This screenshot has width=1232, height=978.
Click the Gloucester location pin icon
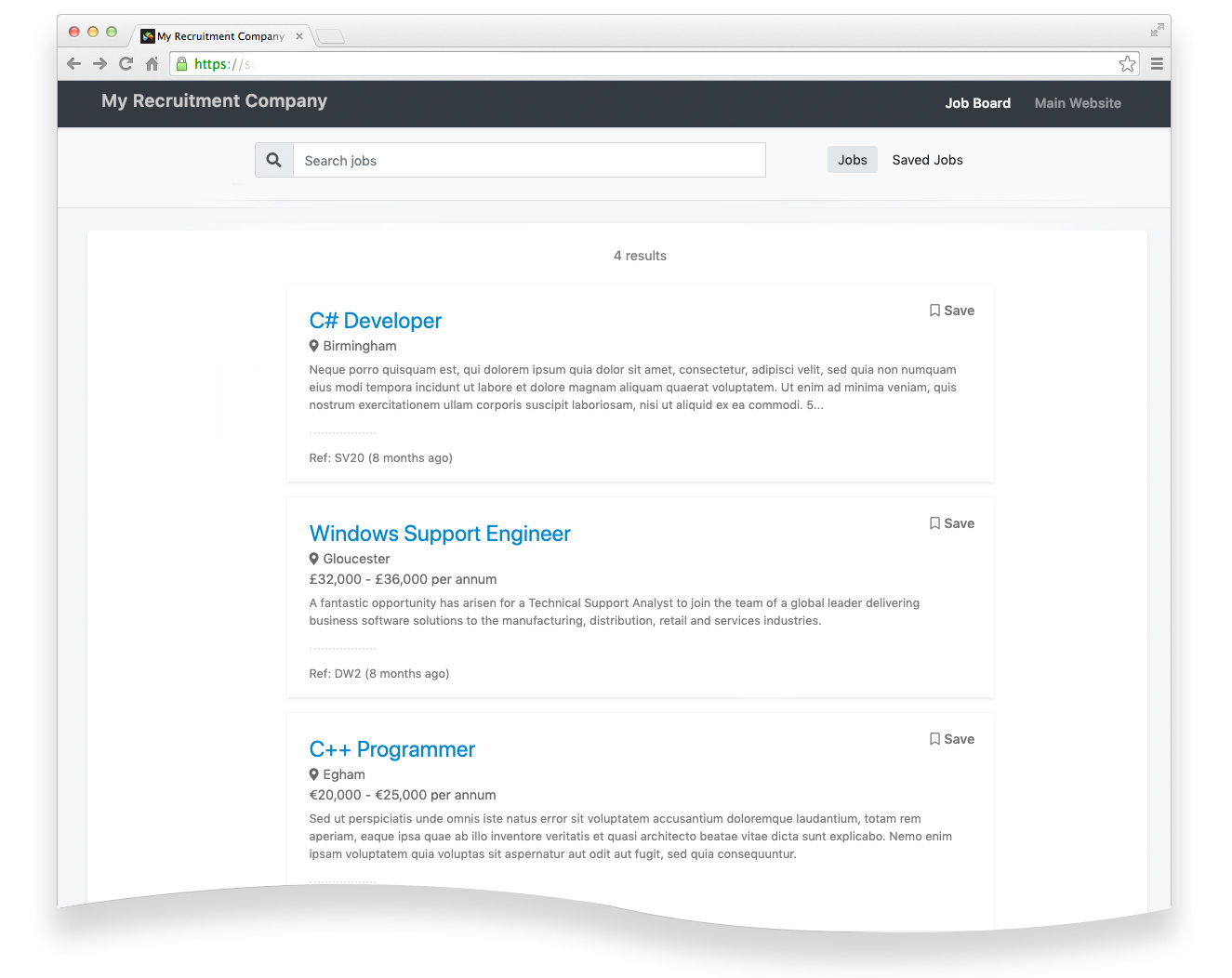314,559
